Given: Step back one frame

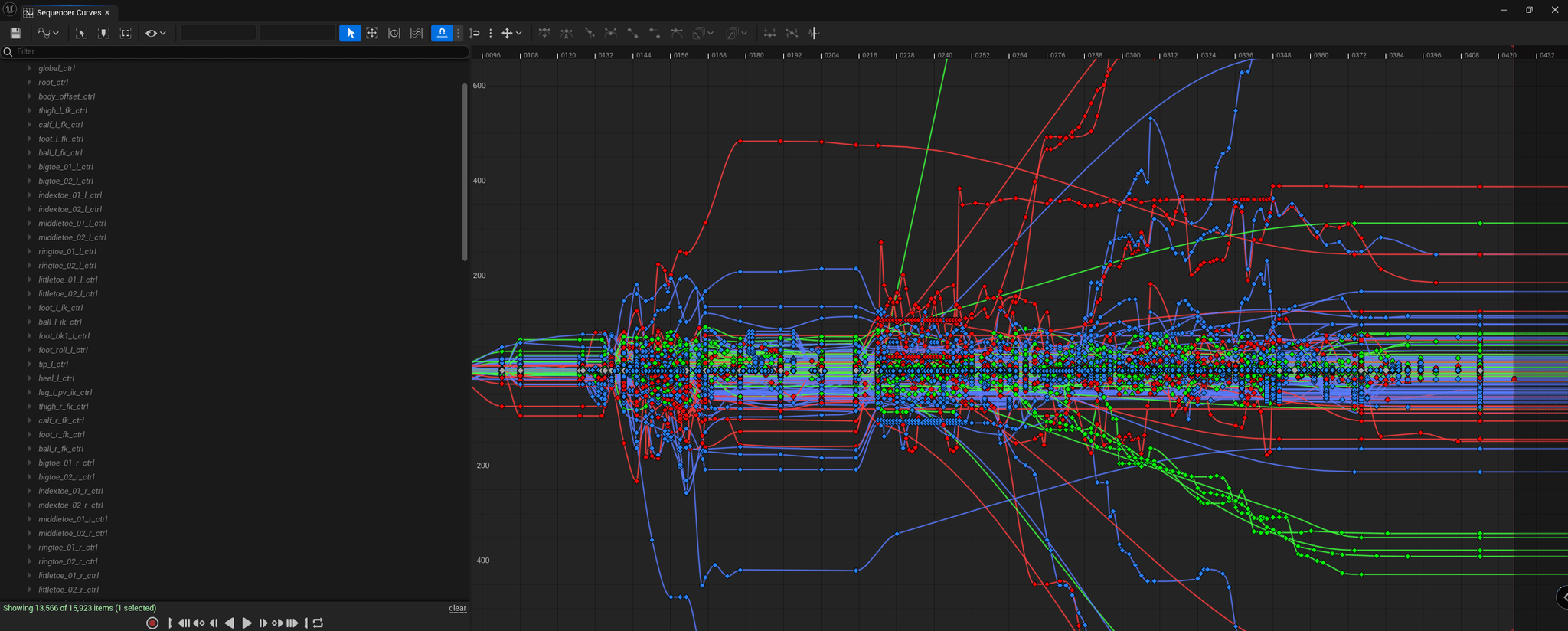Looking at the screenshot, I should click(214, 623).
